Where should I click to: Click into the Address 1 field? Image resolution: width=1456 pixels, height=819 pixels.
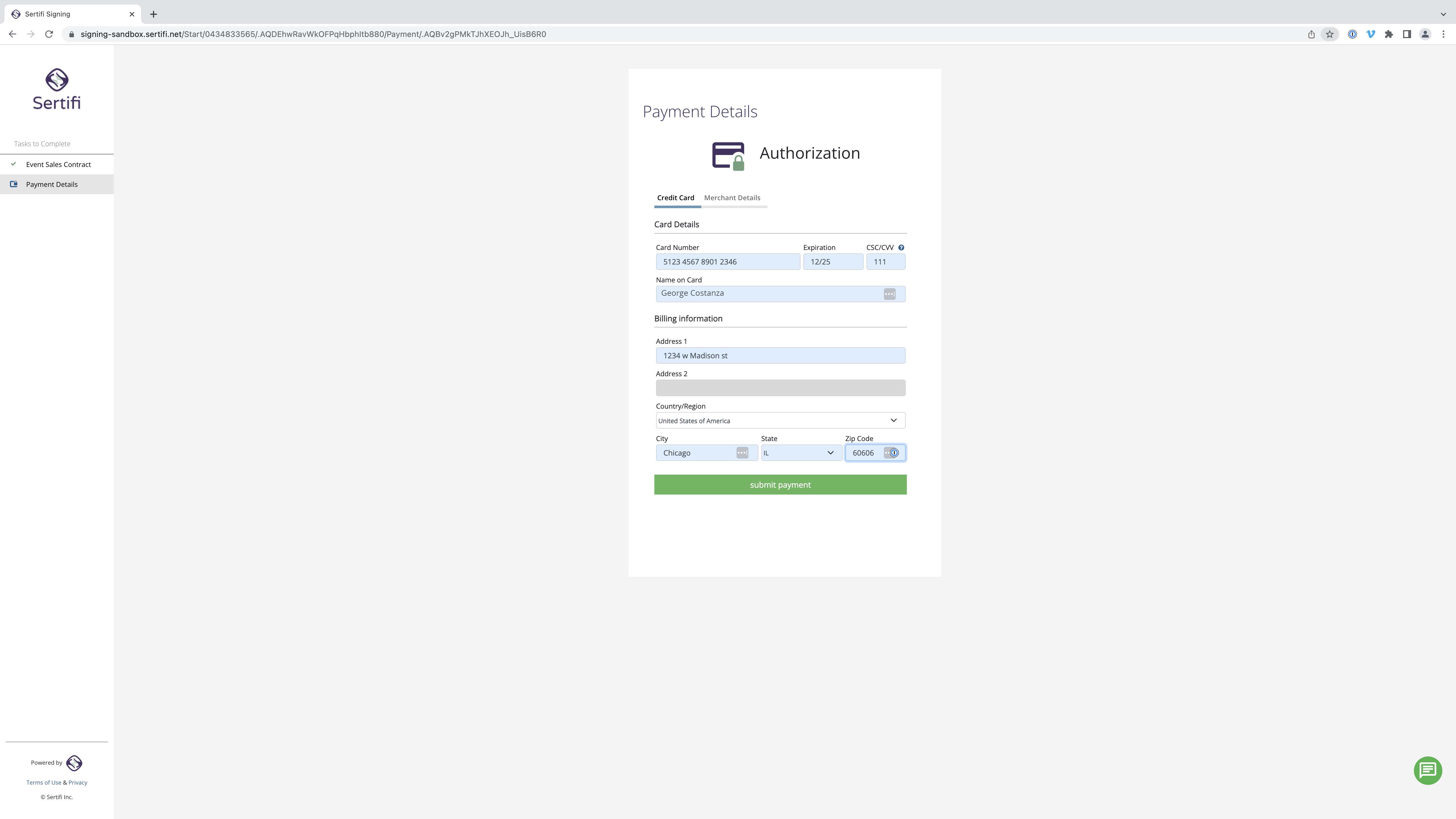(780, 355)
